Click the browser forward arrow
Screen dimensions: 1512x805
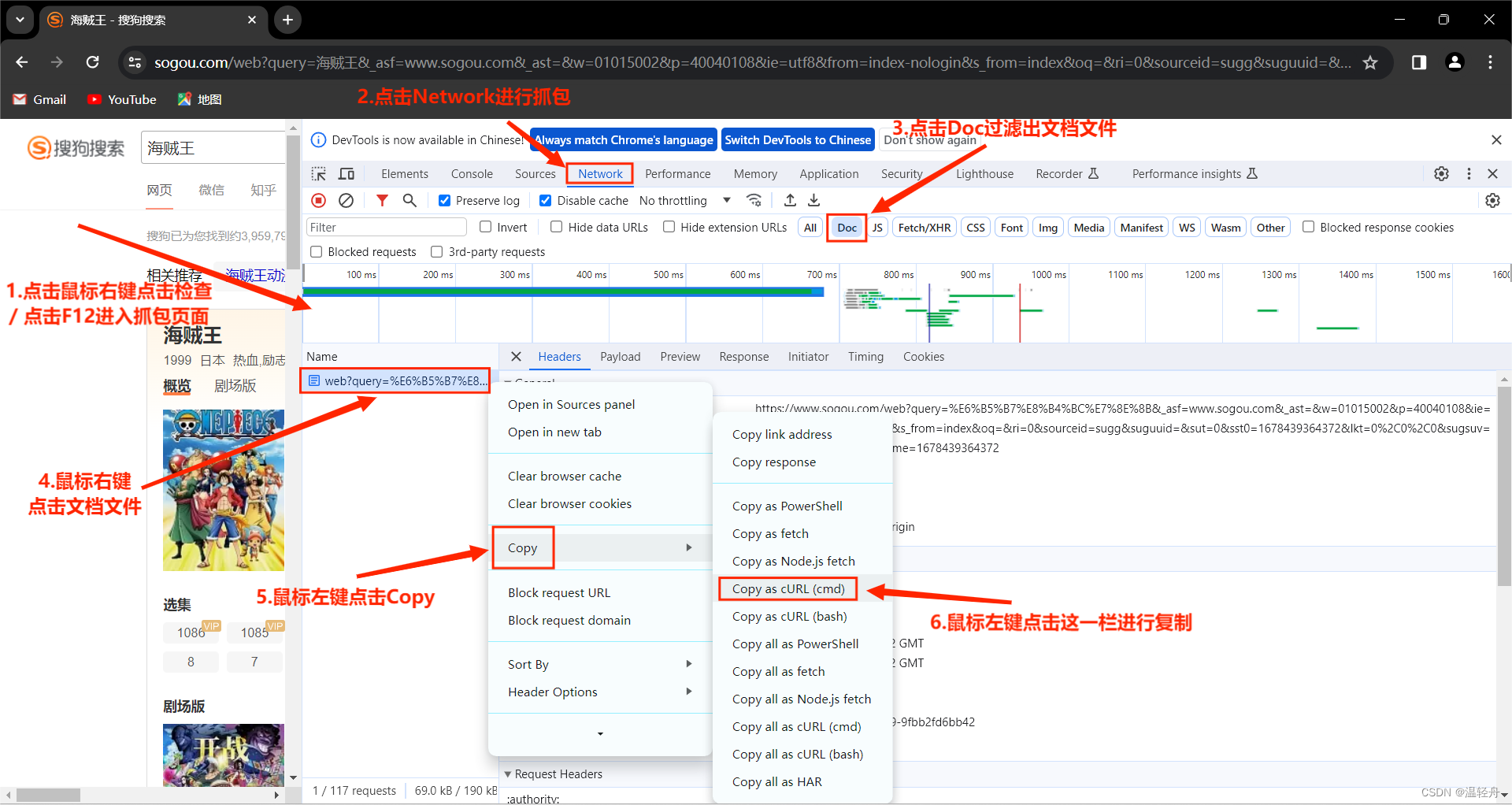pos(57,62)
